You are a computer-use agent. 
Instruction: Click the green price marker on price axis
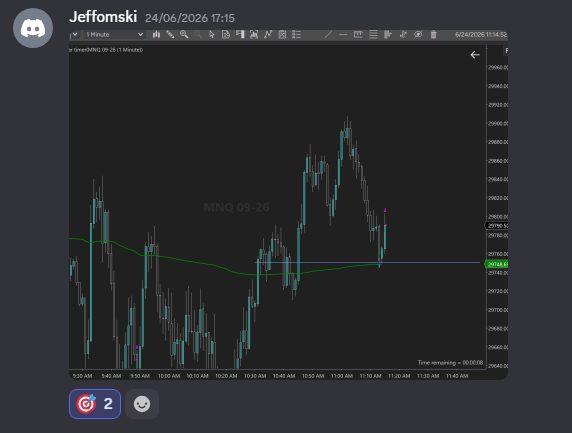(496, 264)
